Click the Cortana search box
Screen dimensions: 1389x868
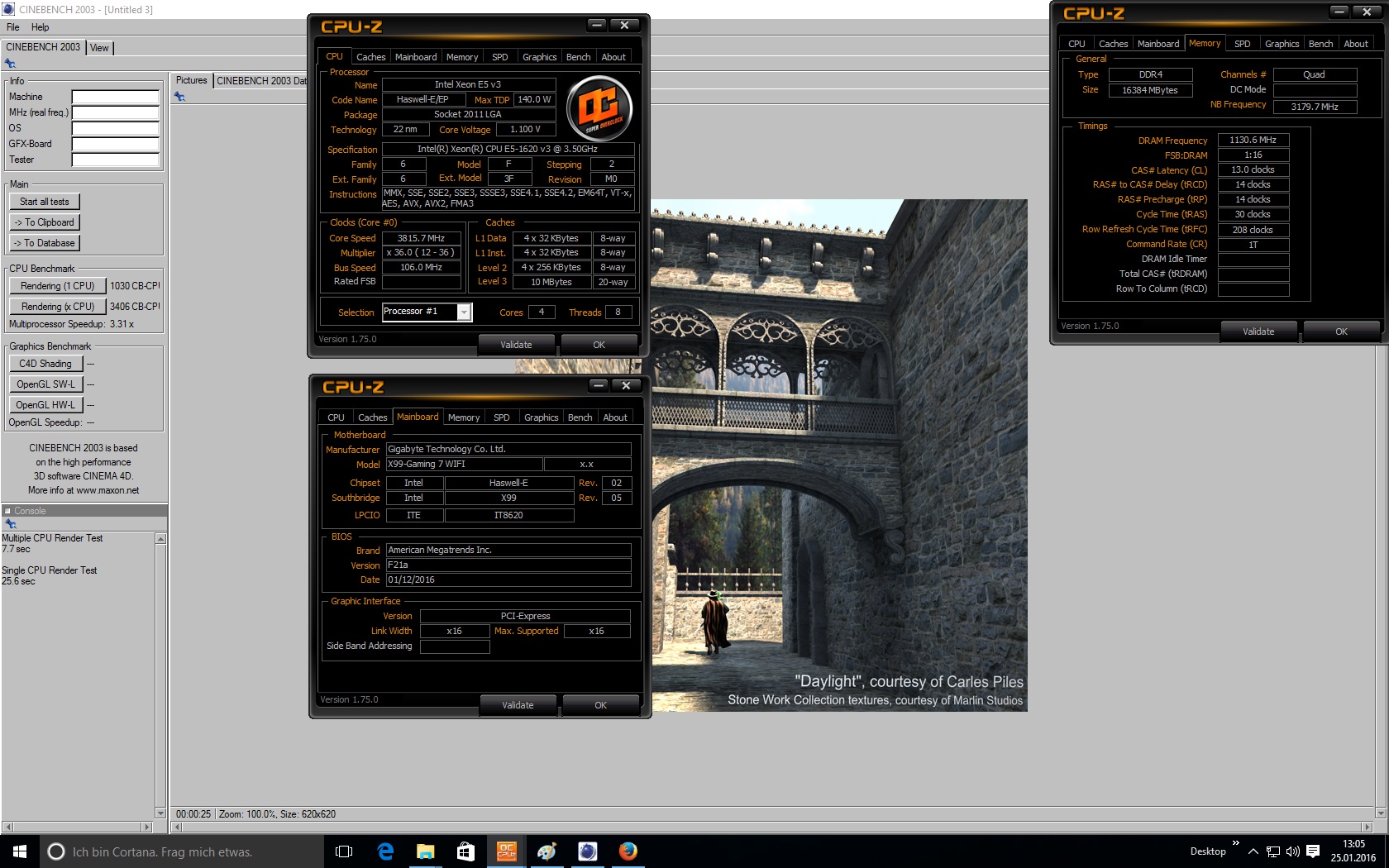coord(182,851)
